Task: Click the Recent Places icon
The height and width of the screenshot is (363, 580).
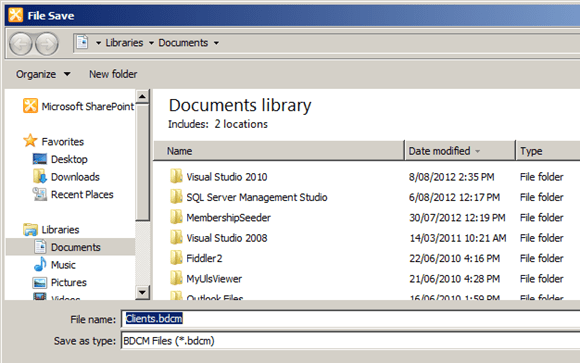Action: 40,194
